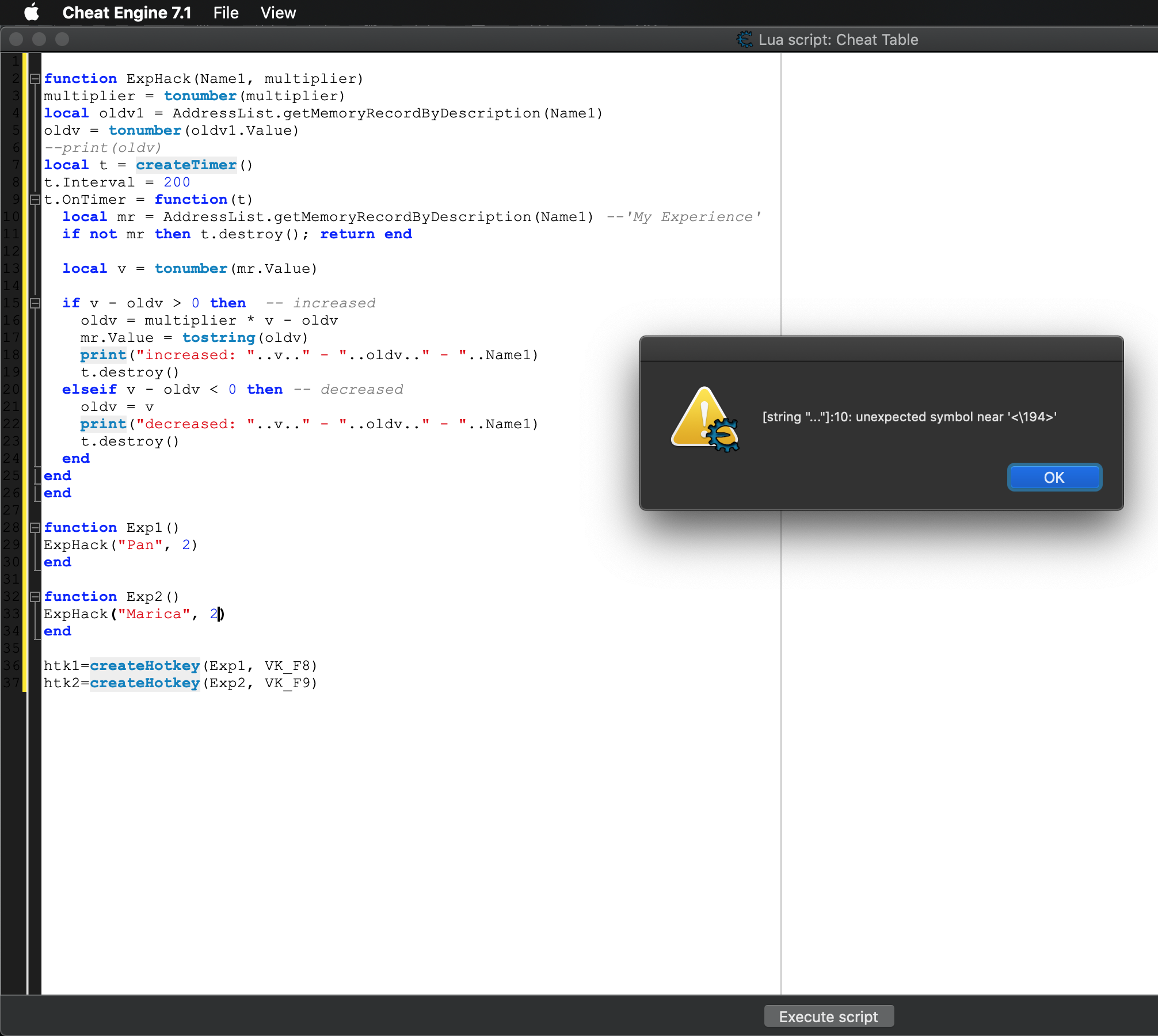The height and width of the screenshot is (1036, 1158).
Task: Place cursor after 2 in ExpHack("Marica" line
Action: click(x=219, y=614)
